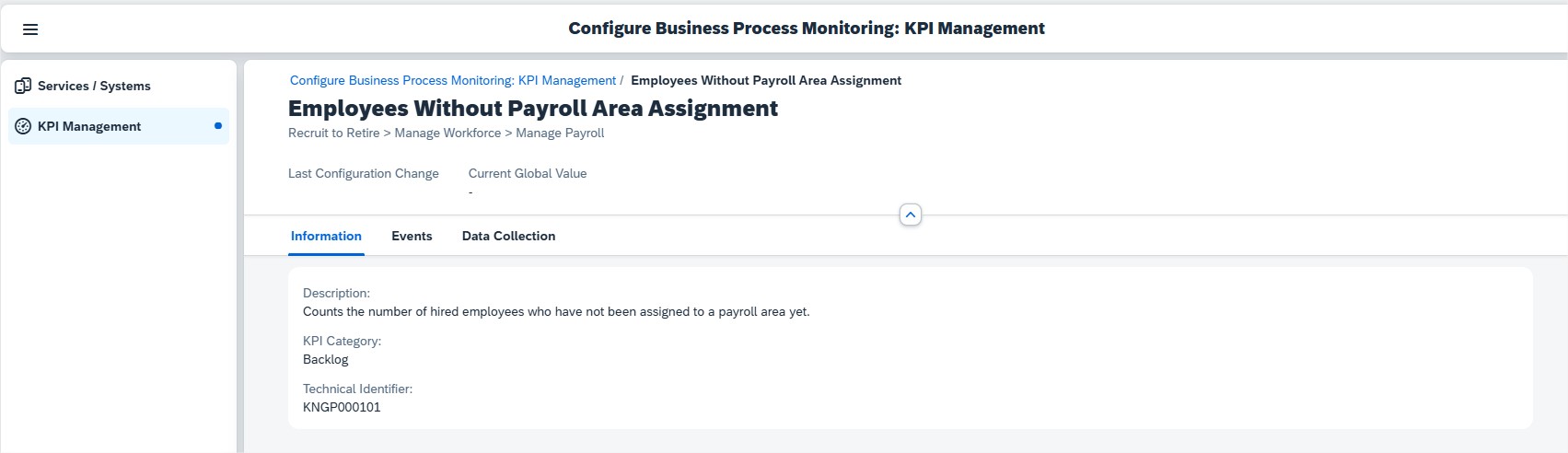This screenshot has width=1568, height=453.
Task: Click the Employees Without Payroll Area Assignment heading
Action: point(533,109)
